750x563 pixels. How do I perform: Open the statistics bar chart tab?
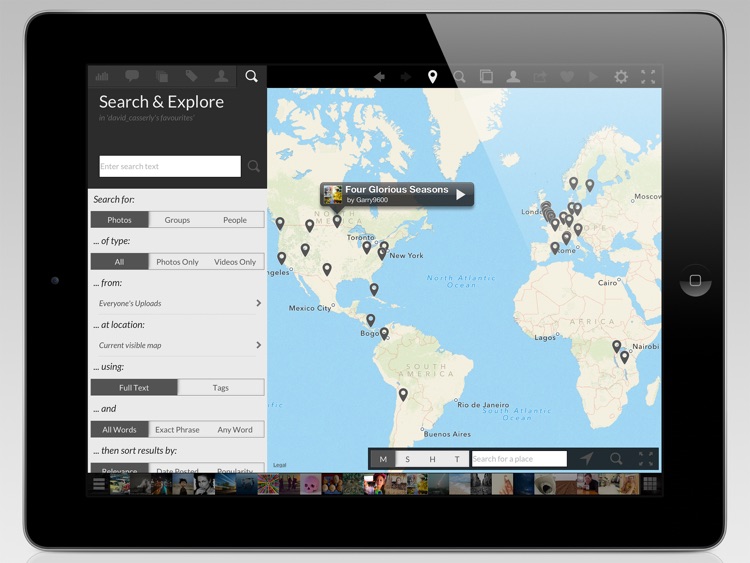click(x=102, y=76)
